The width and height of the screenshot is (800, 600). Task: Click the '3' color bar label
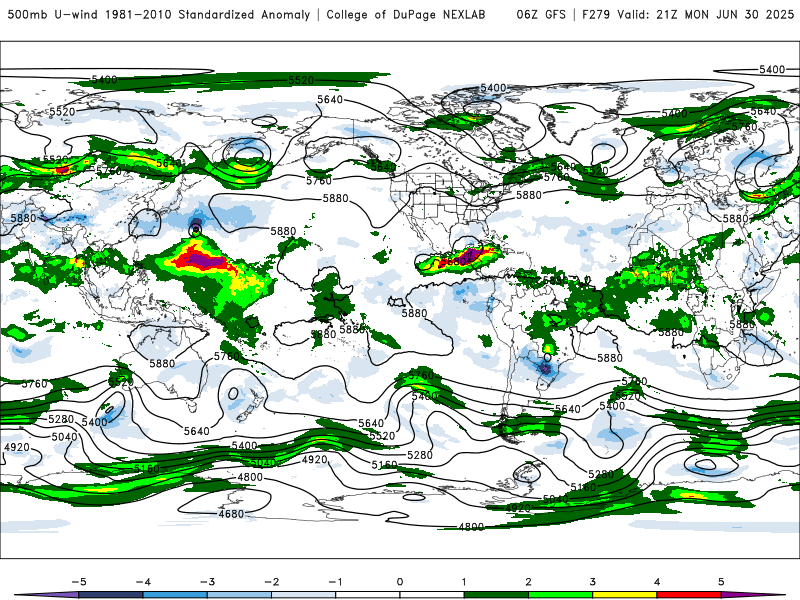tap(592, 582)
